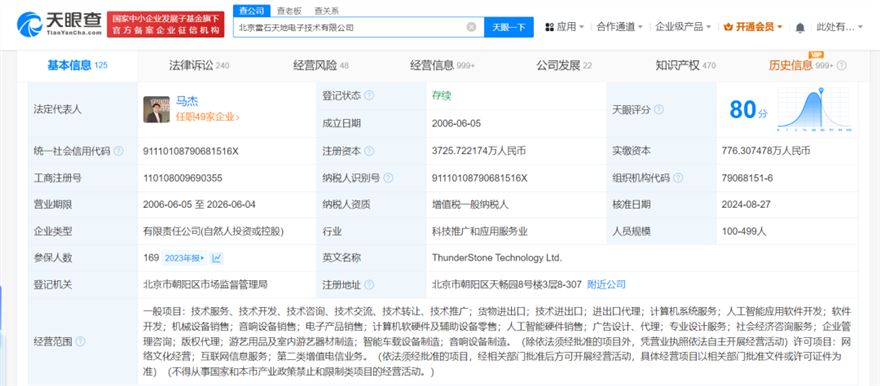Screen dimensions: 880x386
Task: Open the 附近公司 link
Action: [606, 284]
